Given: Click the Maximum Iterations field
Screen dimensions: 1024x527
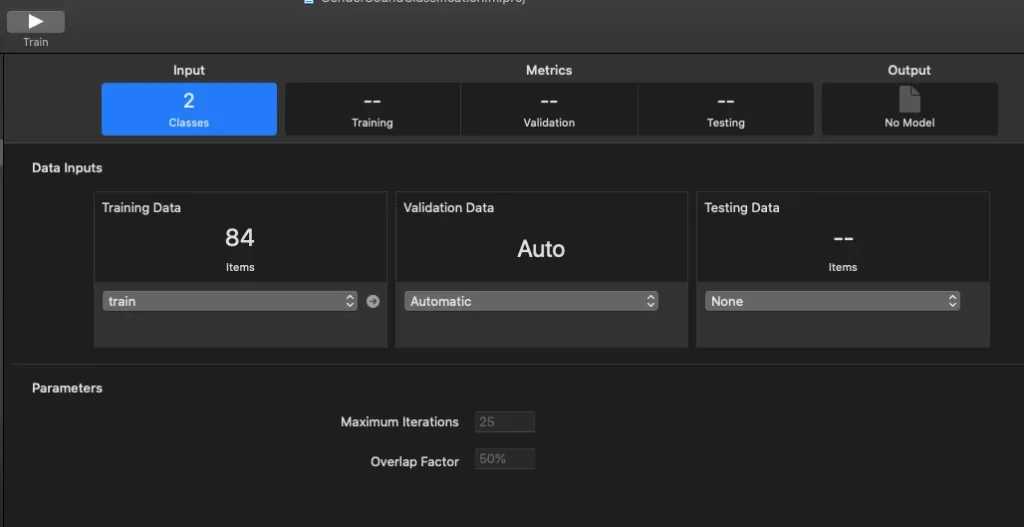Looking at the screenshot, I should 505,422.
